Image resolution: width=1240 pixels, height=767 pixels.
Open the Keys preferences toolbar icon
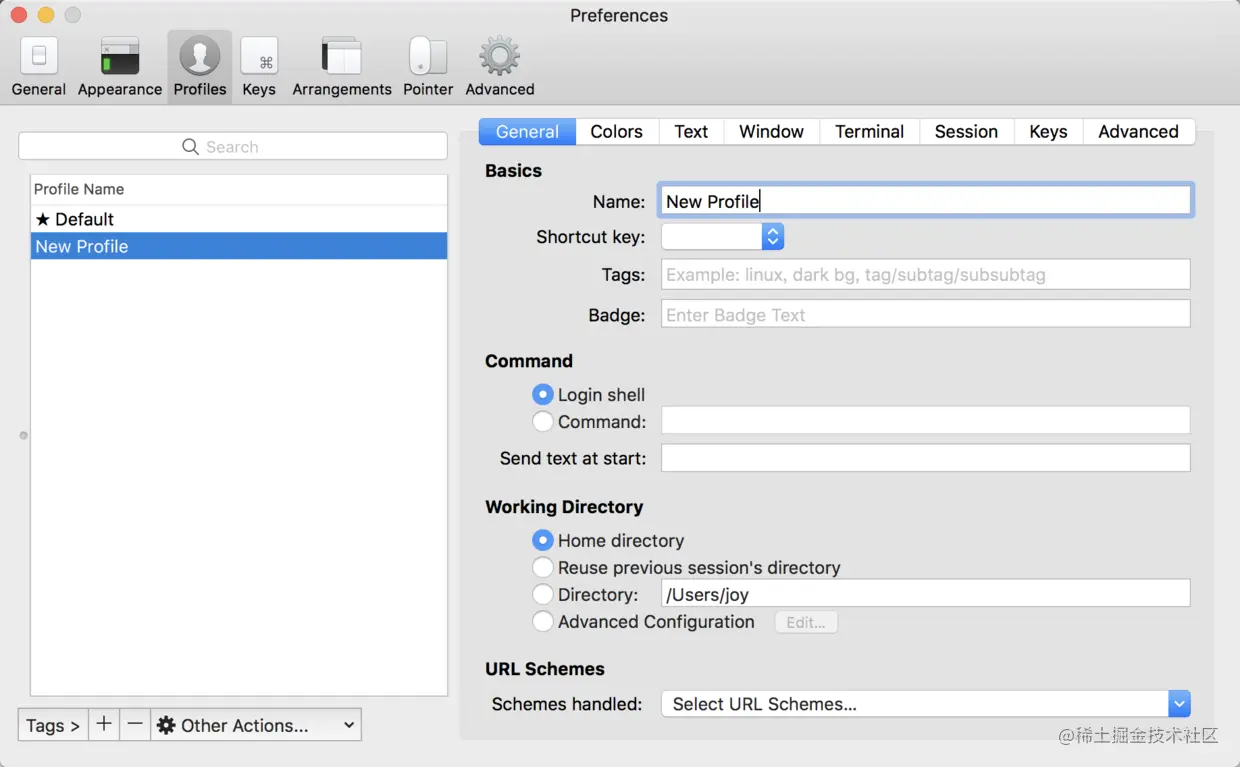pyautogui.click(x=259, y=57)
